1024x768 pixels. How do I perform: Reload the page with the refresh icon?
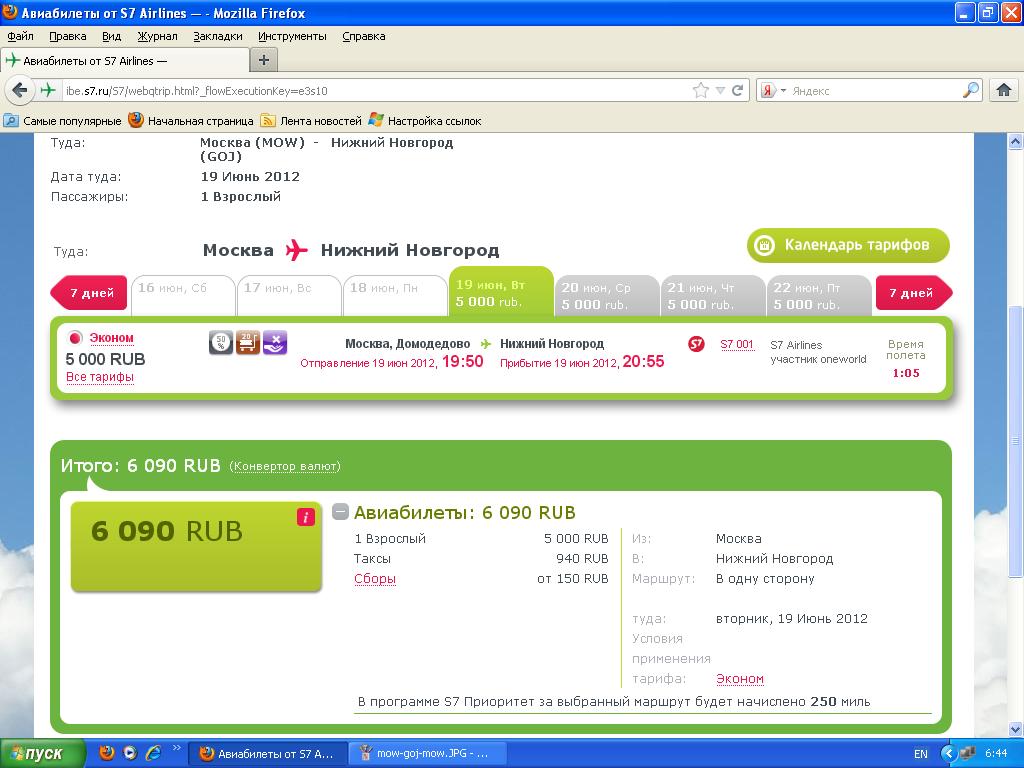click(738, 90)
